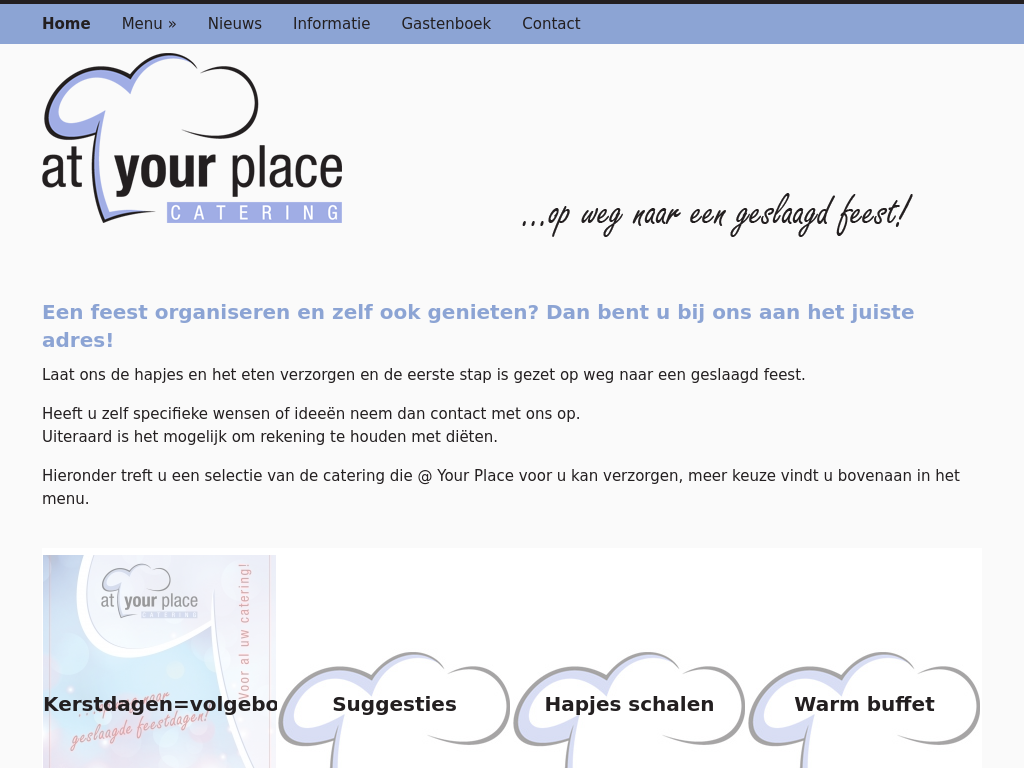This screenshot has height=768, width=1024.
Task: Open the Contact page
Action: click(x=551, y=24)
